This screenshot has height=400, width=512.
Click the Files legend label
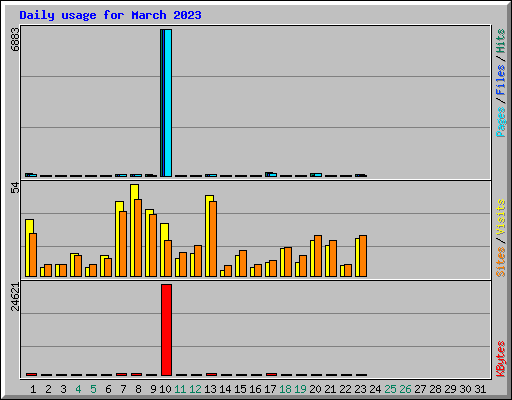(500, 80)
